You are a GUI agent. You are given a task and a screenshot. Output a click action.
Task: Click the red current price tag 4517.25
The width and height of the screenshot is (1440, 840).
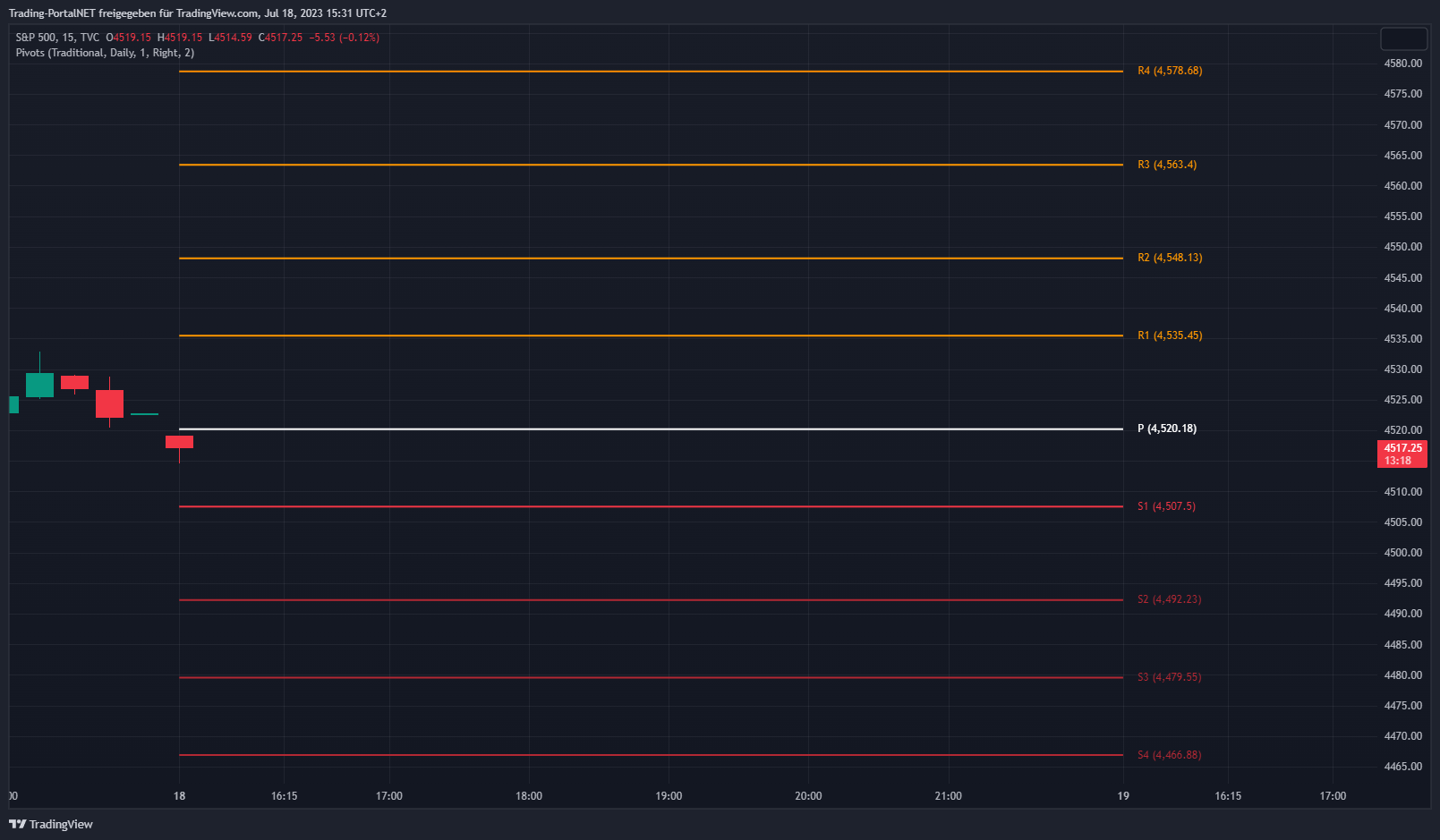(x=1402, y=454)
